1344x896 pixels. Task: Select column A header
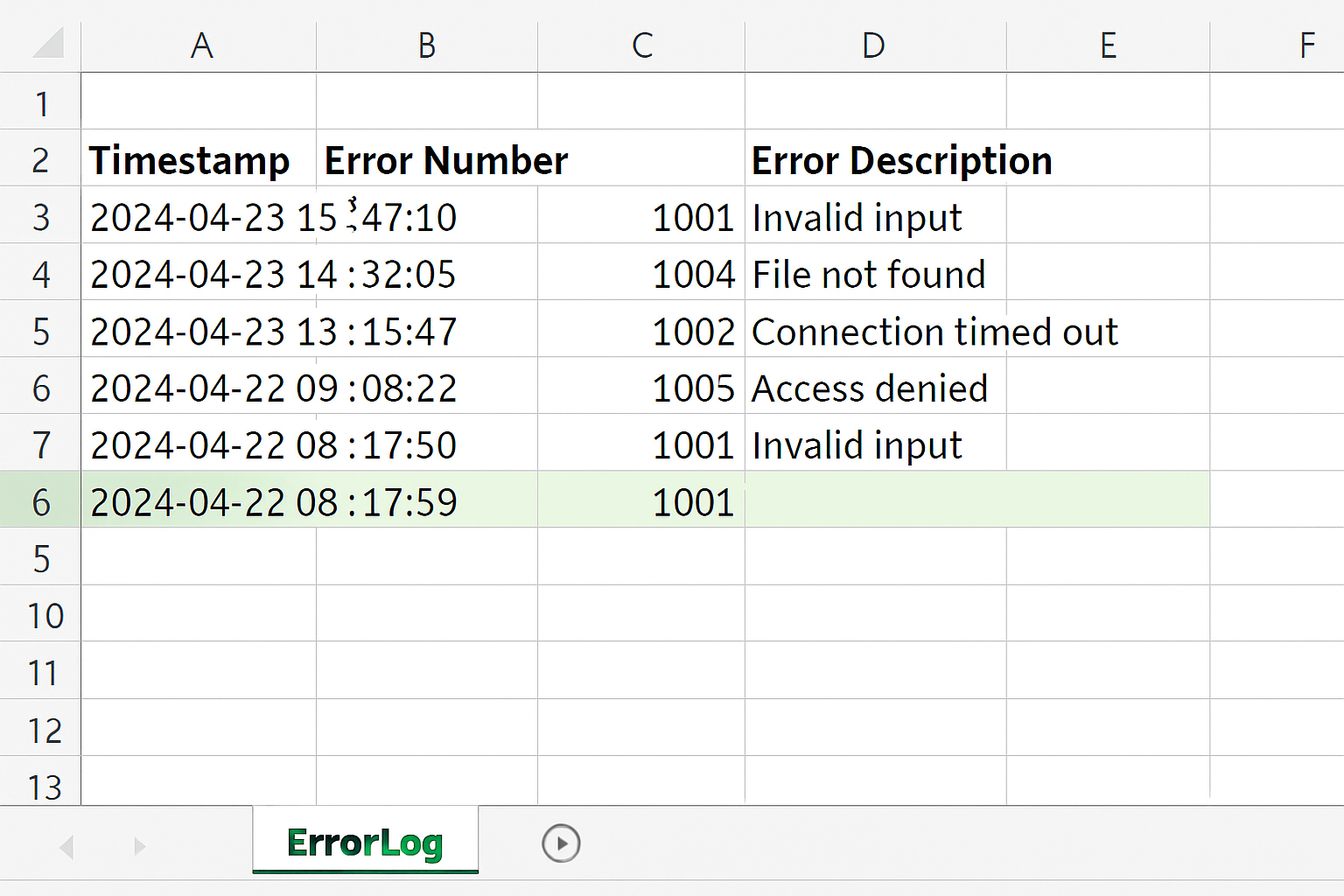click(199, 45)
